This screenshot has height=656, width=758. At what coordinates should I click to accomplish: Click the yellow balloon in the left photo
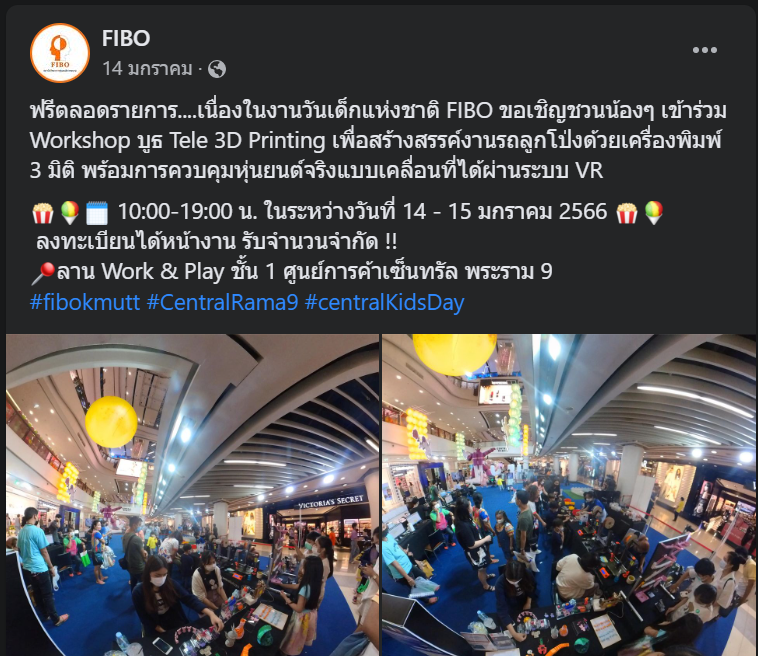111,422
